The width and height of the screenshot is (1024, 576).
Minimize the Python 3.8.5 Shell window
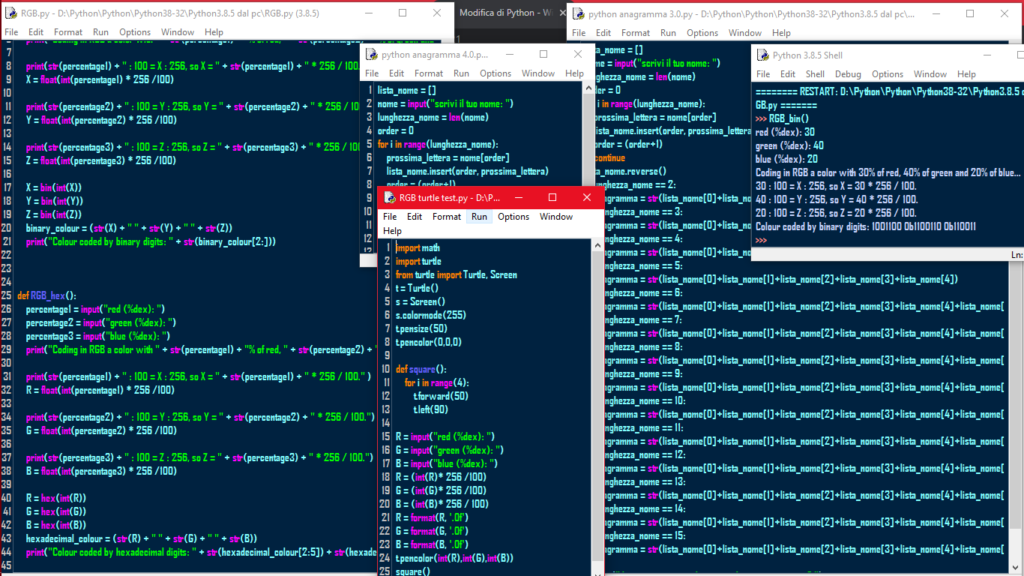987,56
